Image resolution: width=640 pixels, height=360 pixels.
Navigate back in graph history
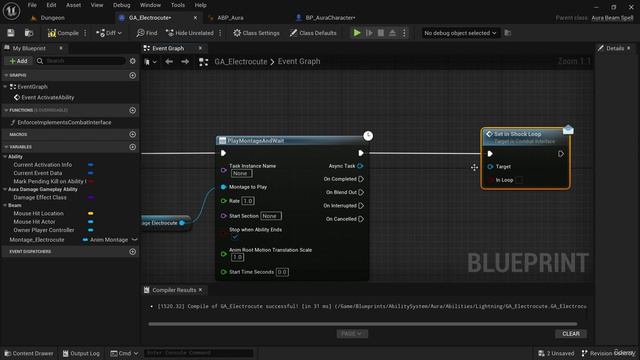169,62
